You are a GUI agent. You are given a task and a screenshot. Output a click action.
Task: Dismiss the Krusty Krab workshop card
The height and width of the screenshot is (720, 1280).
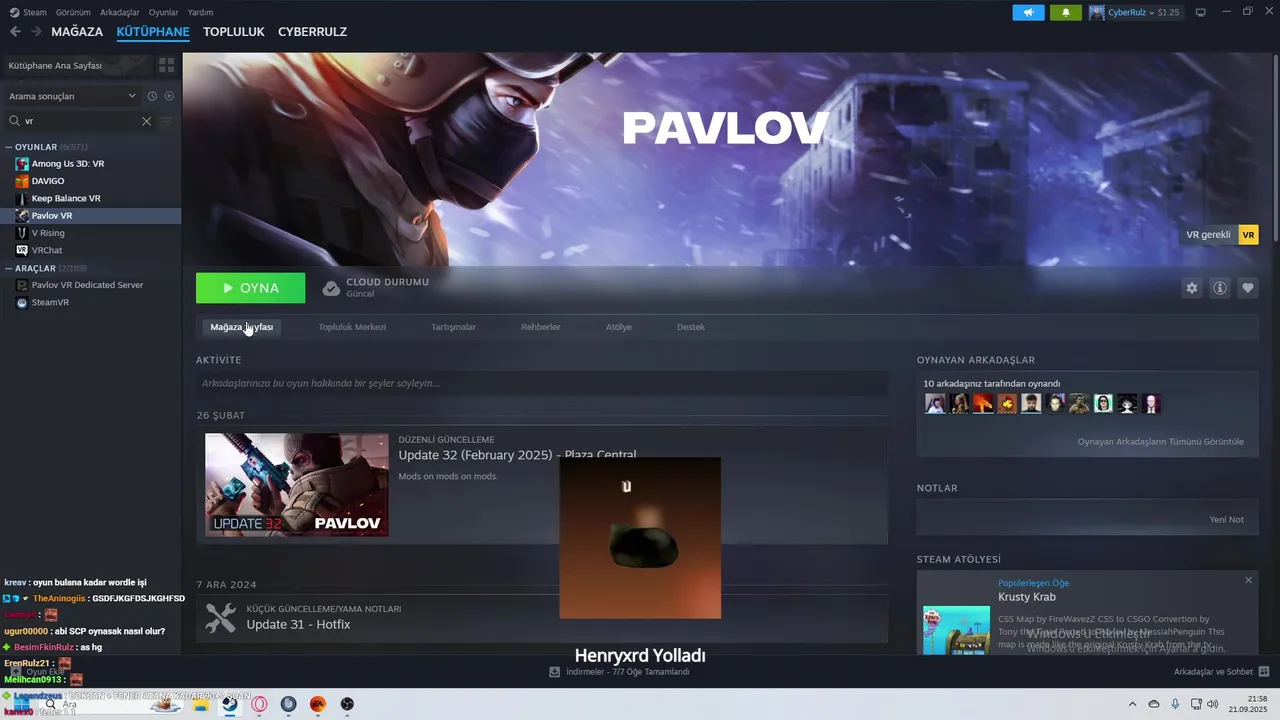[x=1248, y=580]
